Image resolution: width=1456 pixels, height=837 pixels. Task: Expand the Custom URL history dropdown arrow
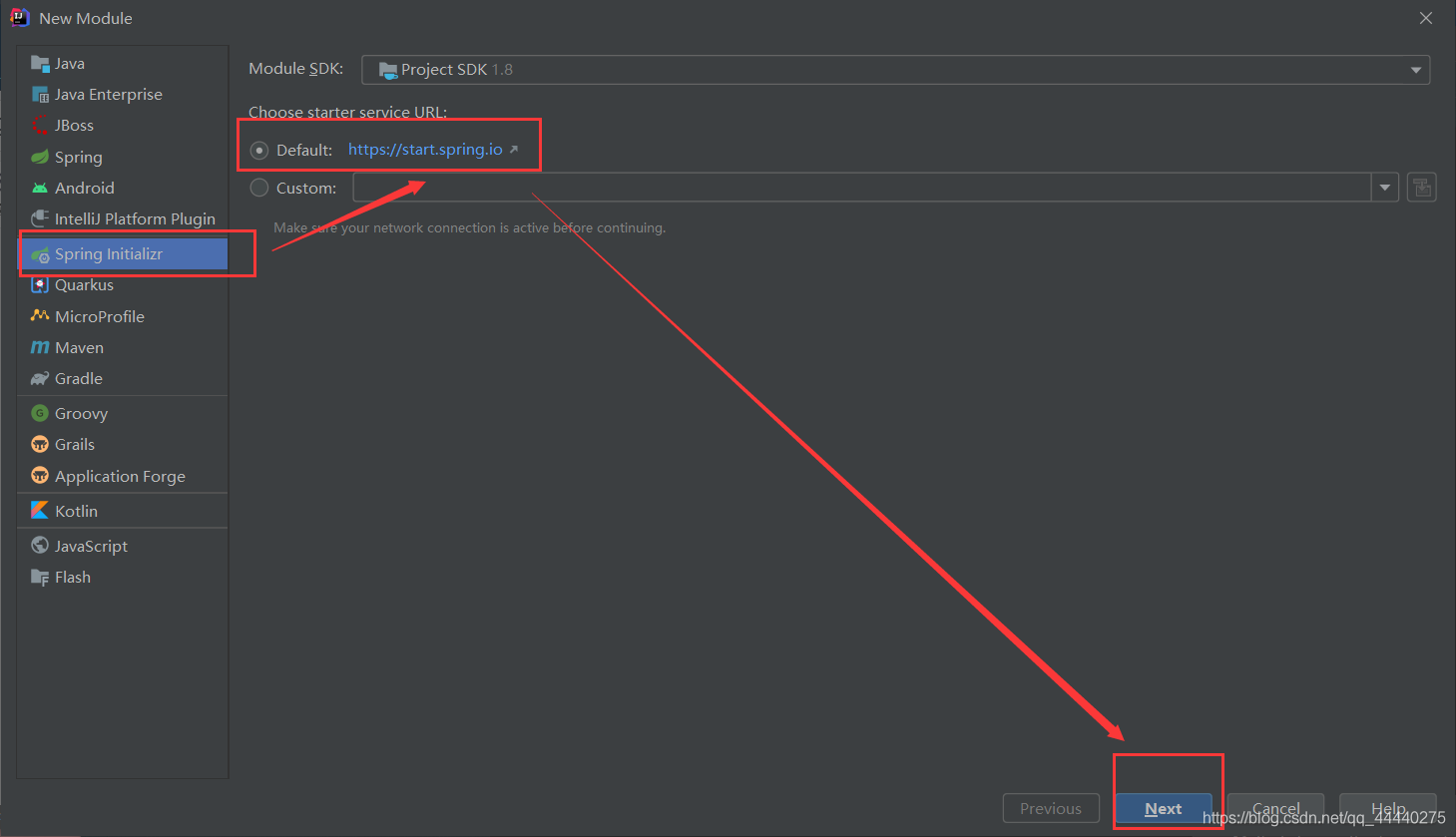pos(1385,188)
